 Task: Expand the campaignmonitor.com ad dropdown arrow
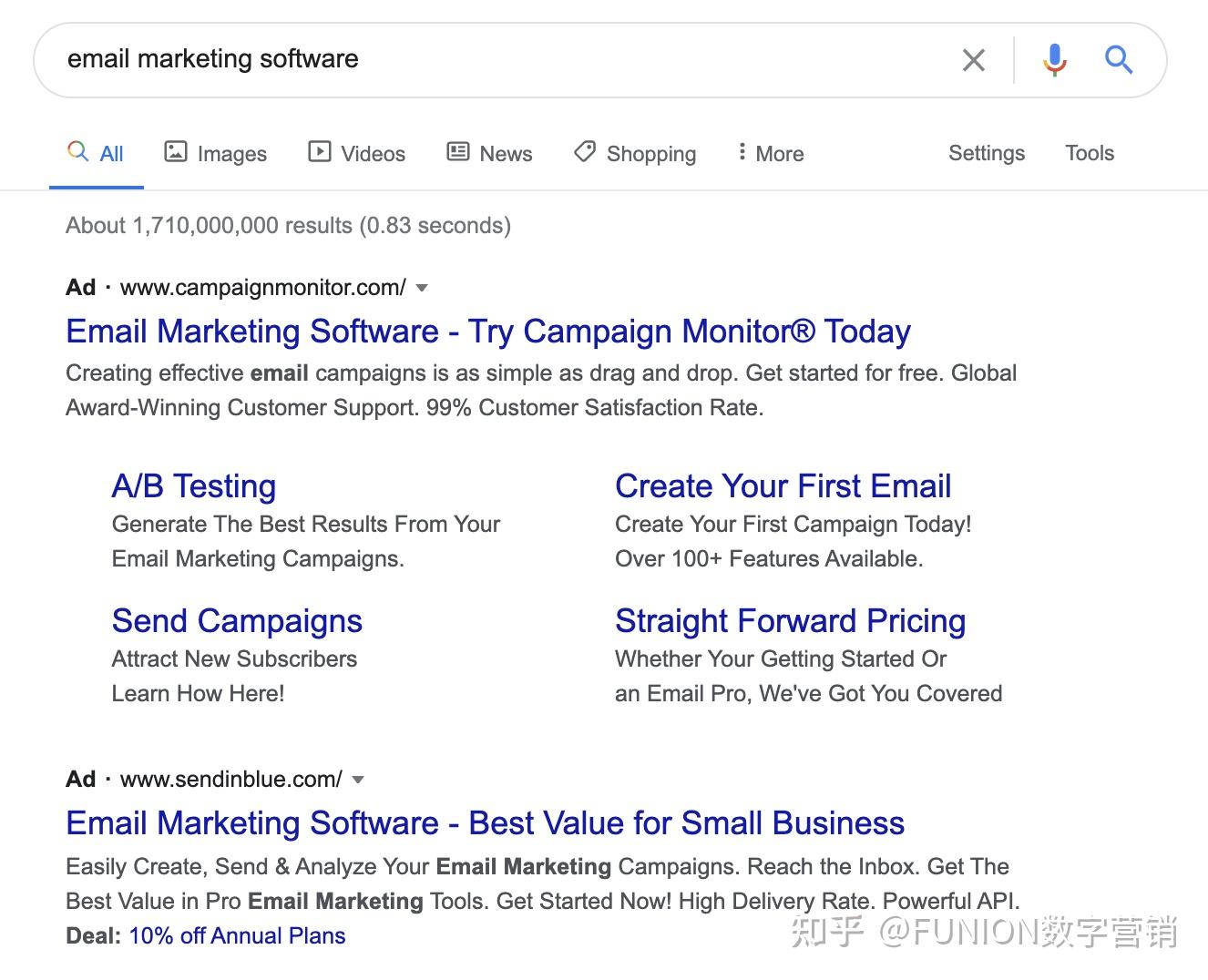422,288
